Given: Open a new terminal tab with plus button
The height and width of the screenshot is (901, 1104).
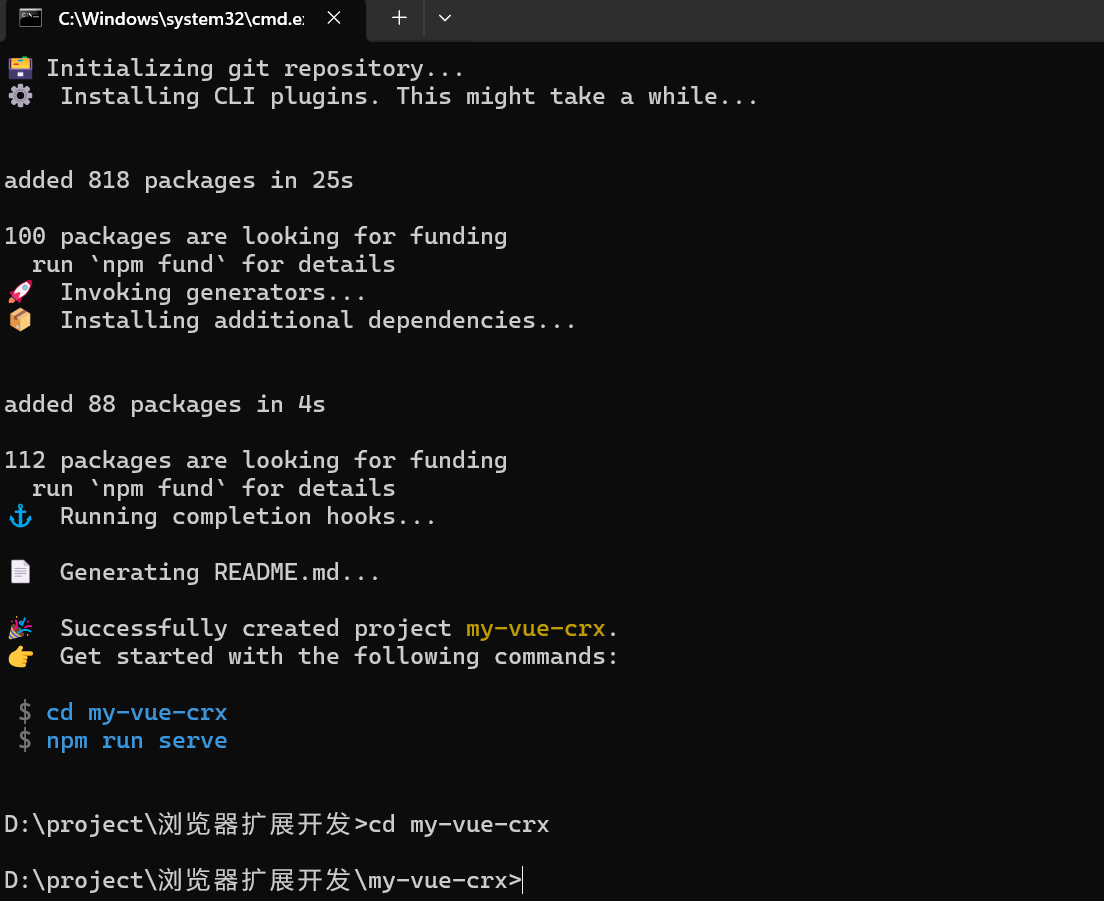Looking at the screenshot, I should (x=399, y=18).
